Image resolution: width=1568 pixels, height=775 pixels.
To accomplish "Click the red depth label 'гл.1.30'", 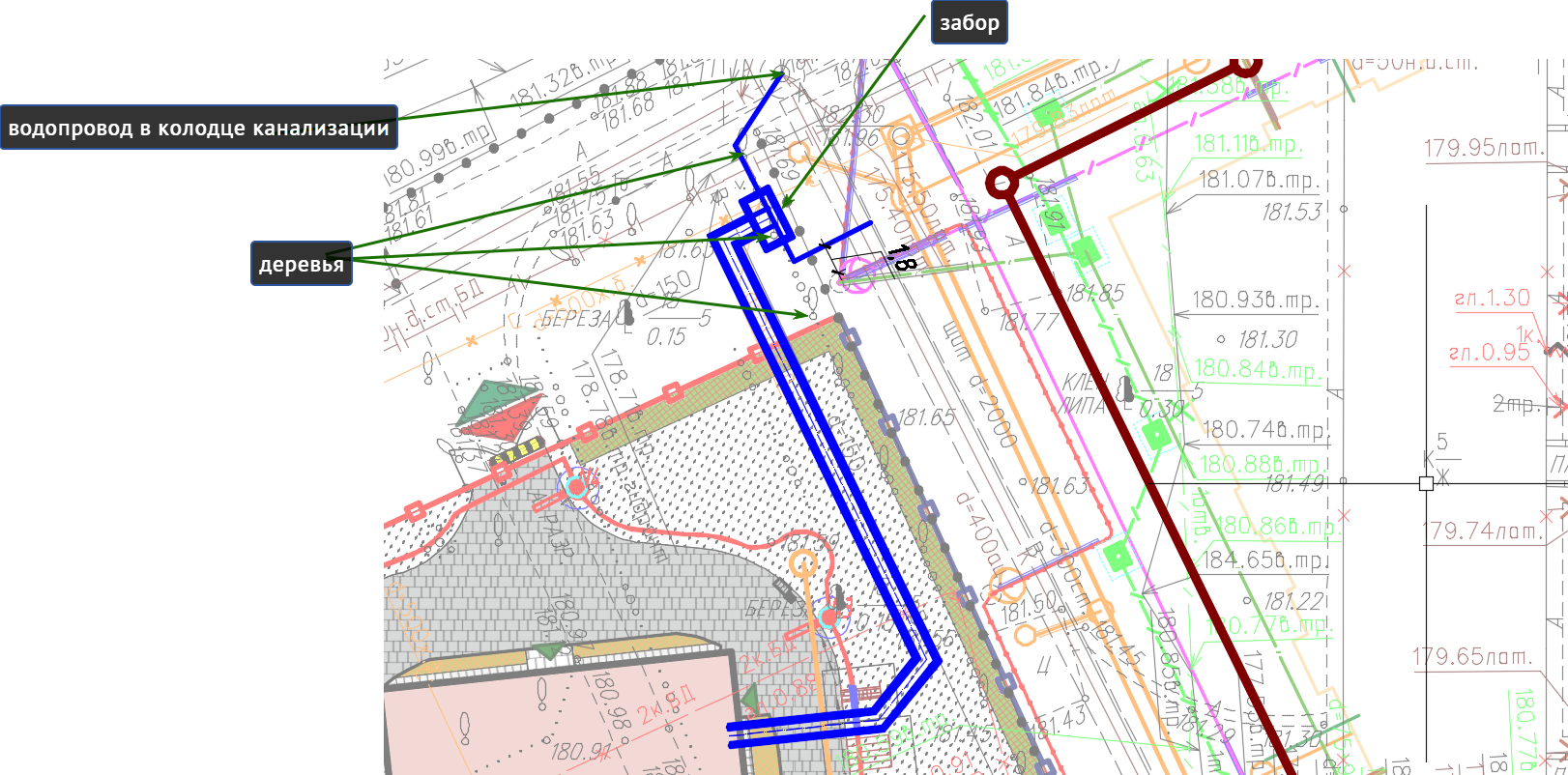I will click(x=1492, y=299).
